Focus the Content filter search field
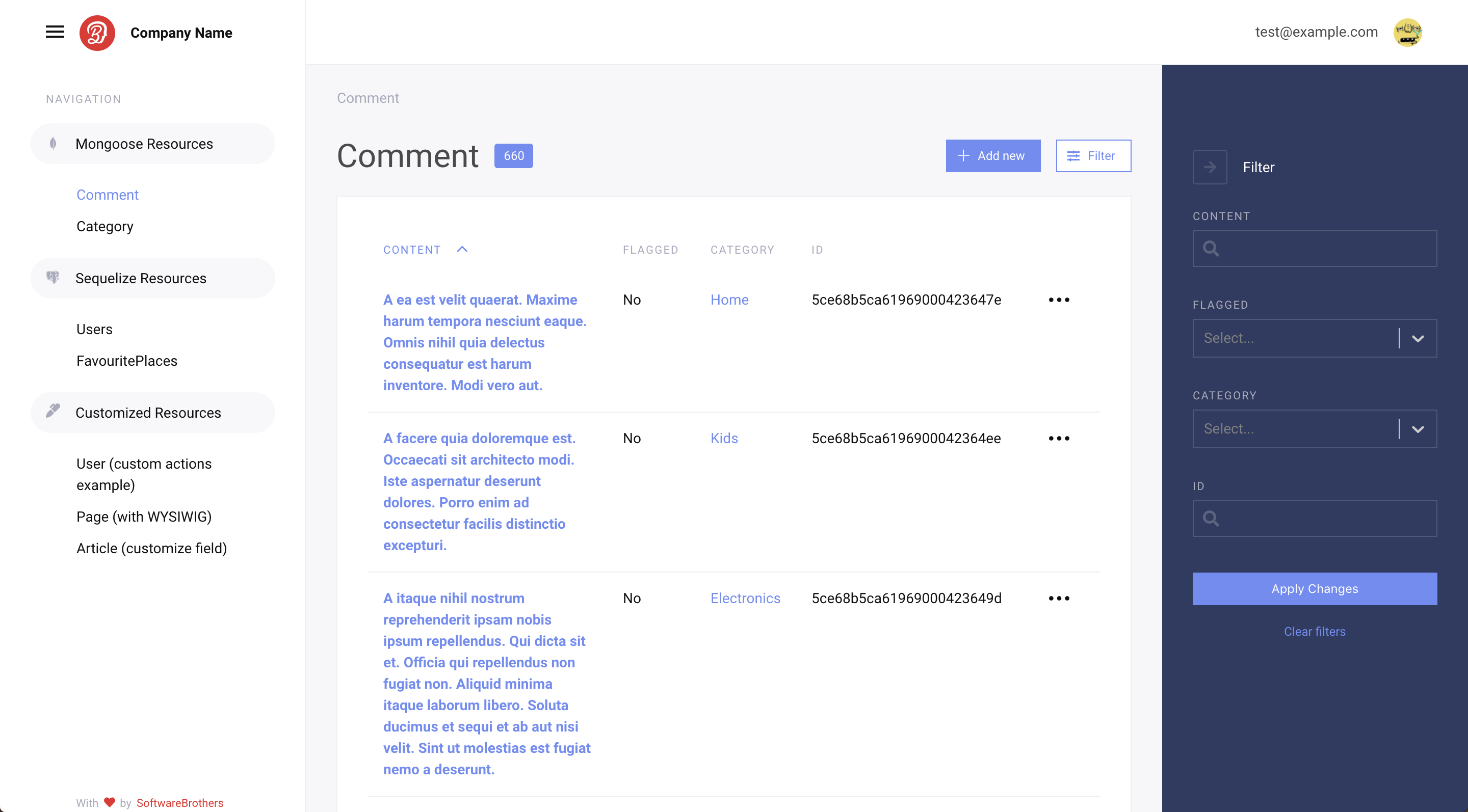1468x812 pixels. coord(1322,249)
